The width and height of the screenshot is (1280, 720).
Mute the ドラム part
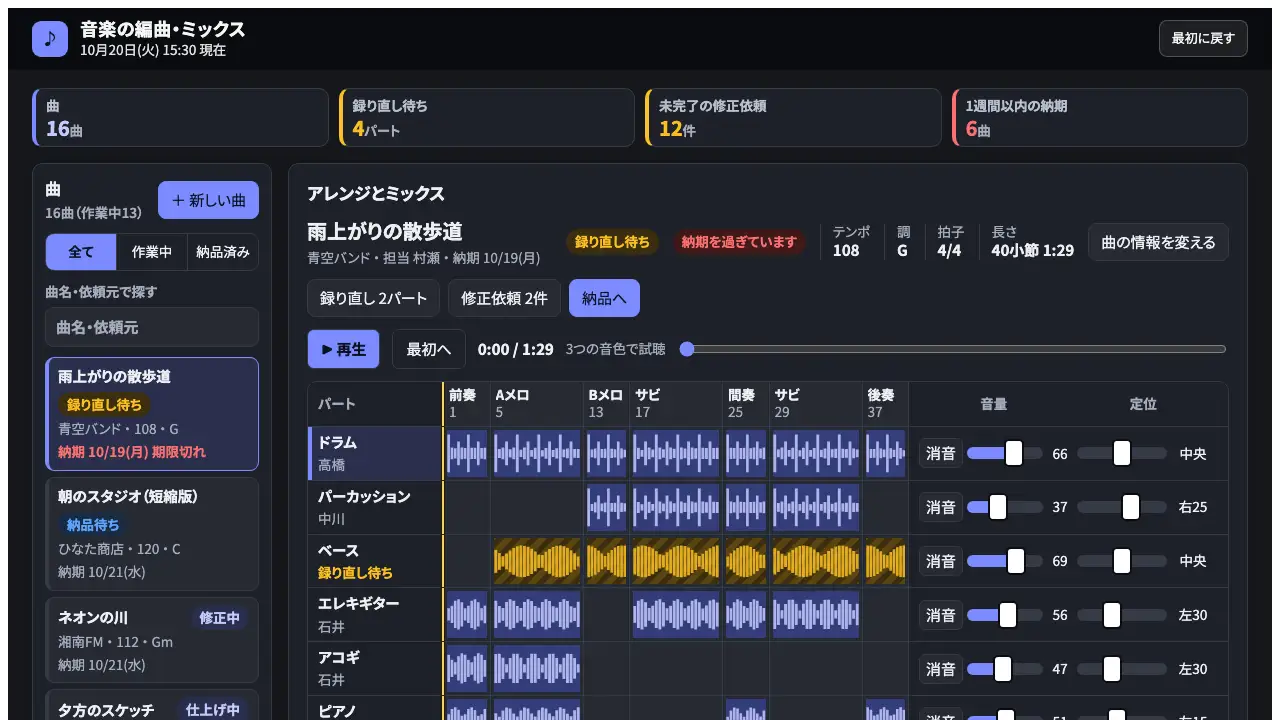(x=941, y=453)
